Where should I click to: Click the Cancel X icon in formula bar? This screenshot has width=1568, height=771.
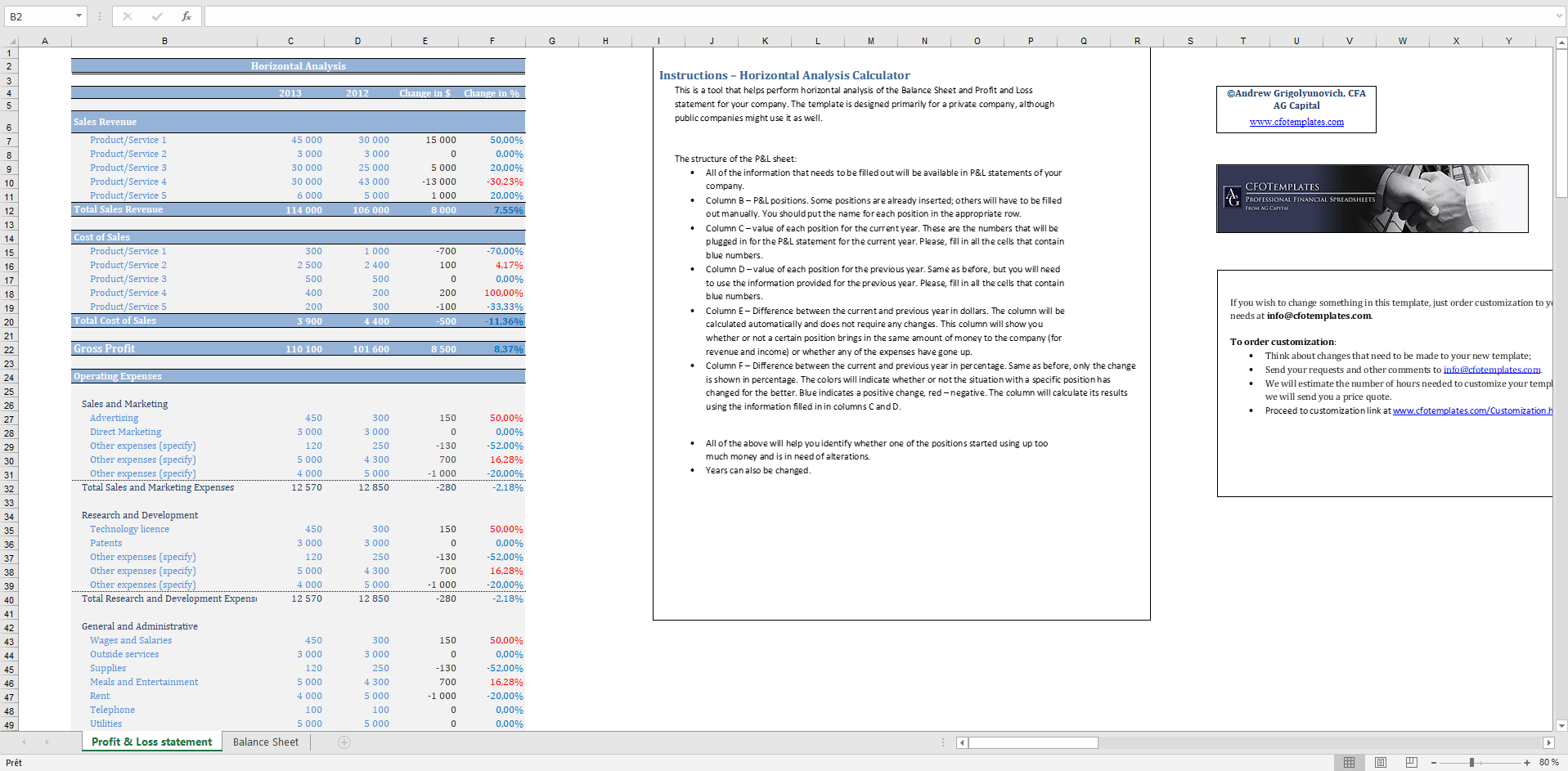pos(128,16)
